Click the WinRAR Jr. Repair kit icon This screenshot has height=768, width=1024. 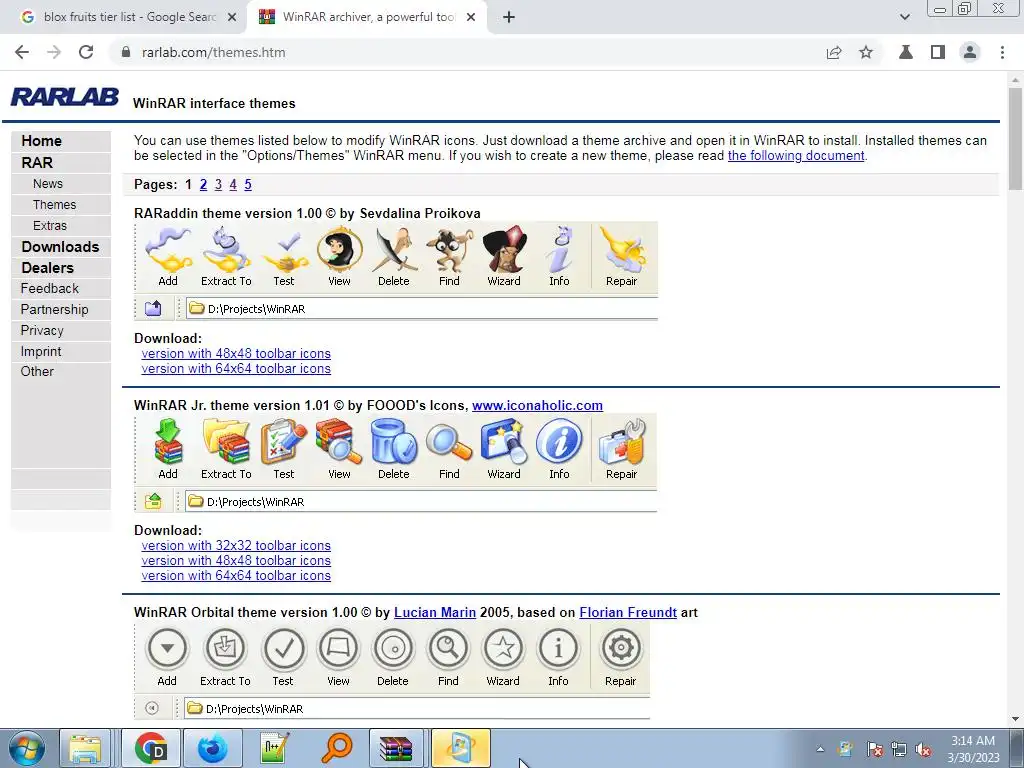(622, 441)
